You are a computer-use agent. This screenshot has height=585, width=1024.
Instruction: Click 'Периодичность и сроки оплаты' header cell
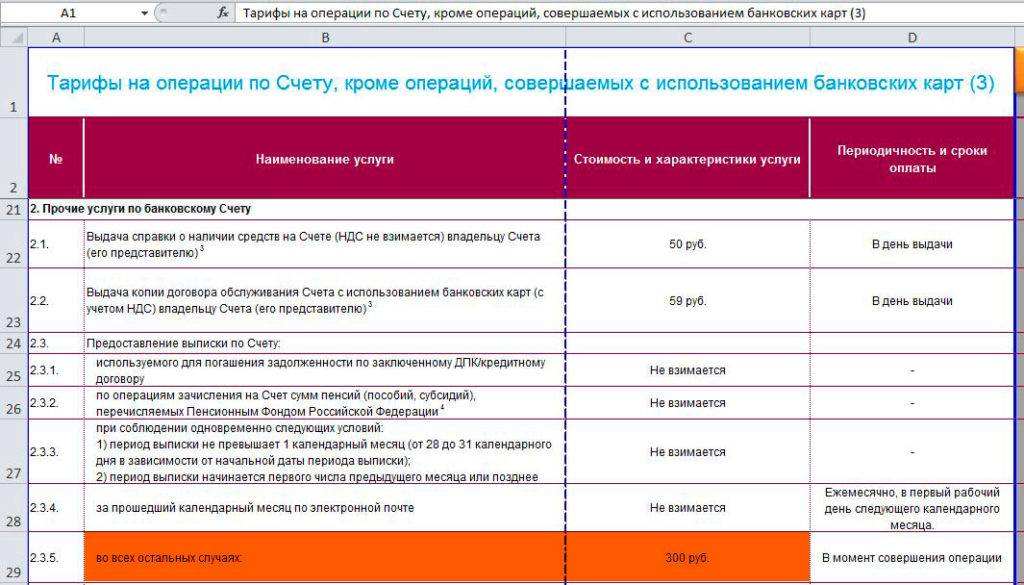click(911, 159)
